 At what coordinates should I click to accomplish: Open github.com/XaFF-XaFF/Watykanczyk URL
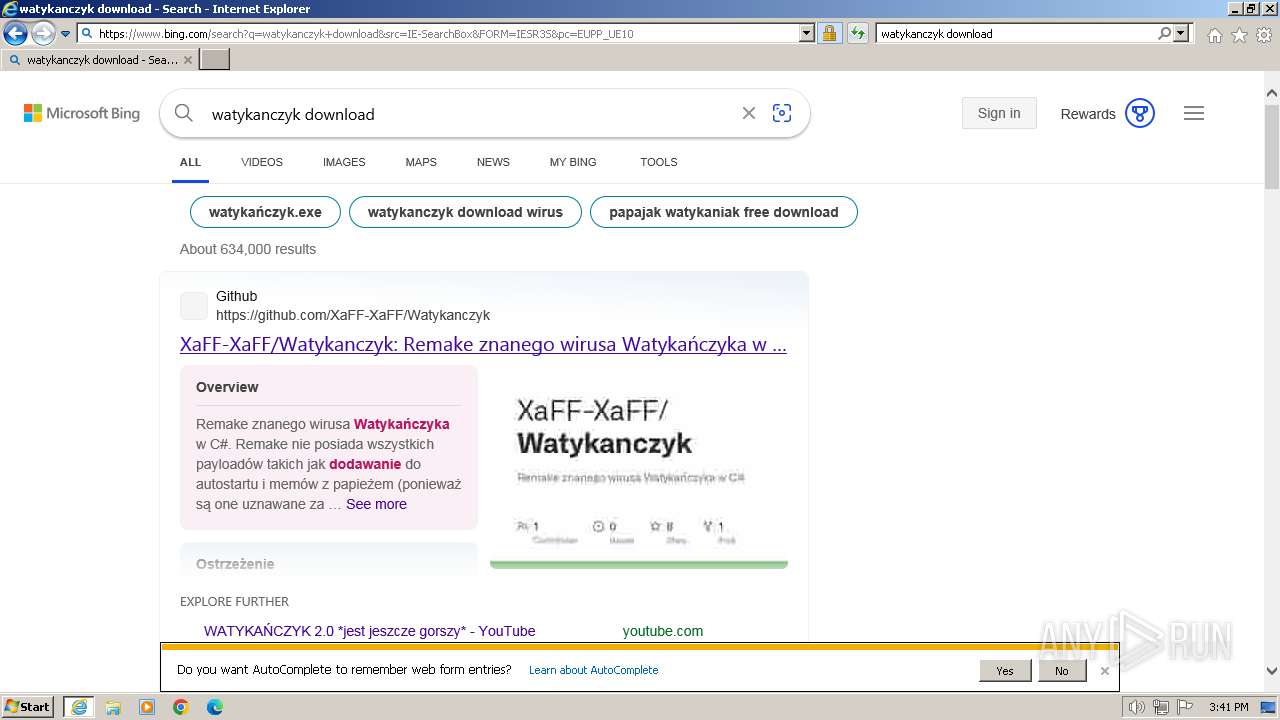tap(353, 315)
